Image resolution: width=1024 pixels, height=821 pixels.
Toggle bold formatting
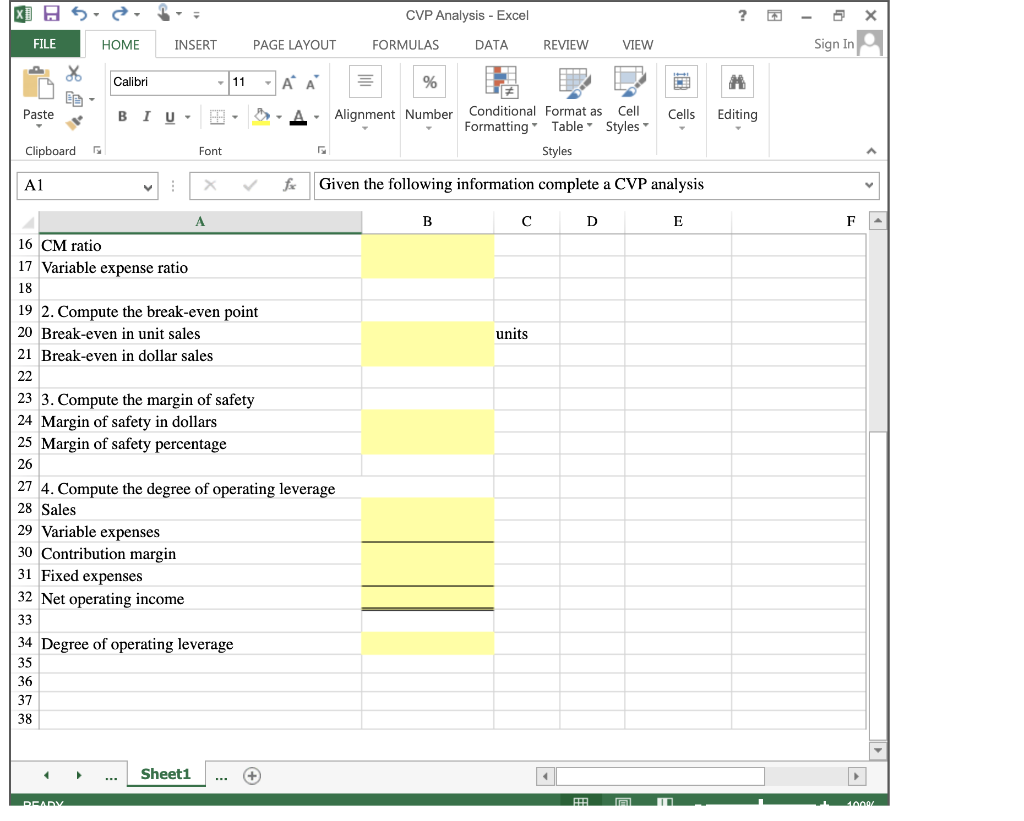click(x=122, y=116)
